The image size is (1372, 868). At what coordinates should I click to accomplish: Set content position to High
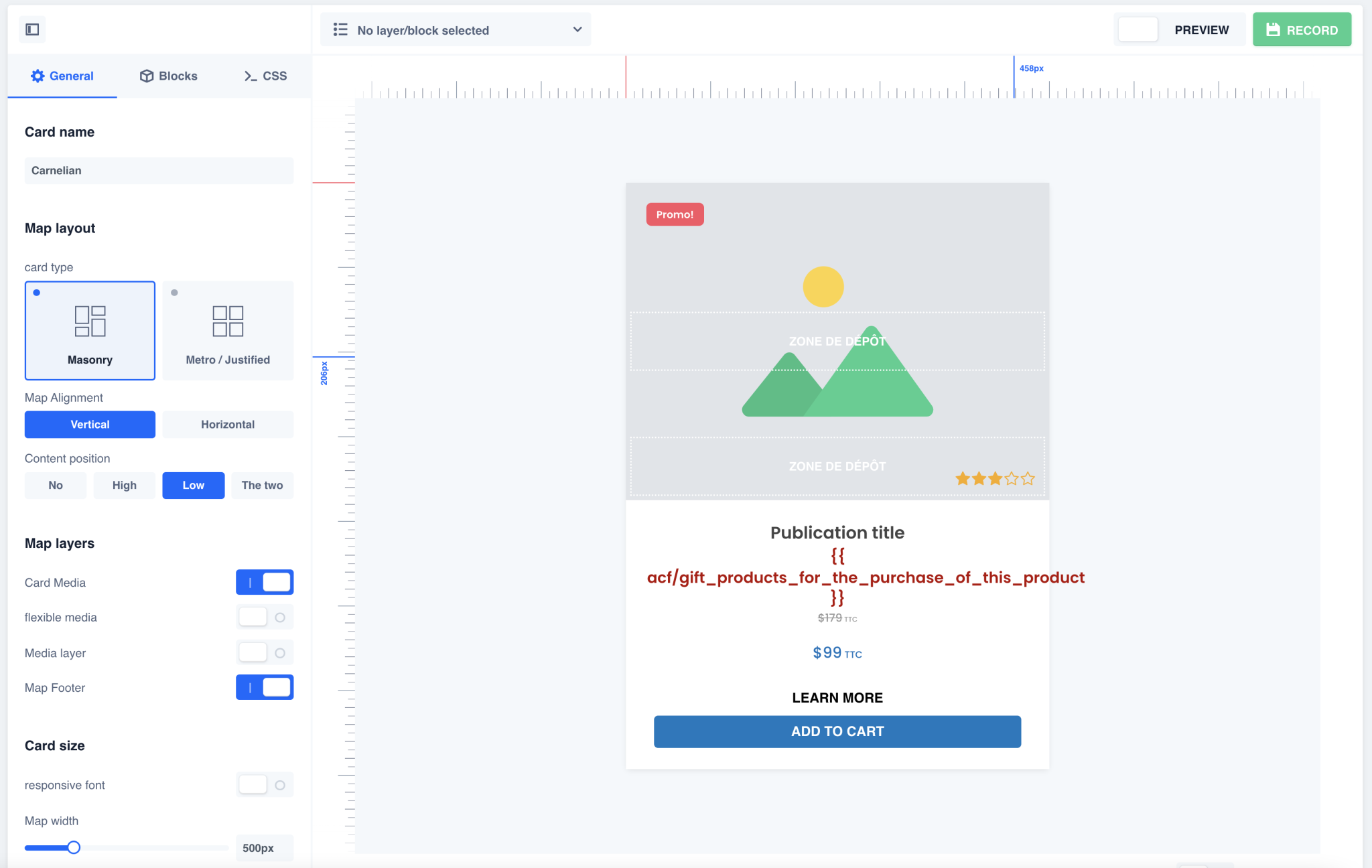125,486
